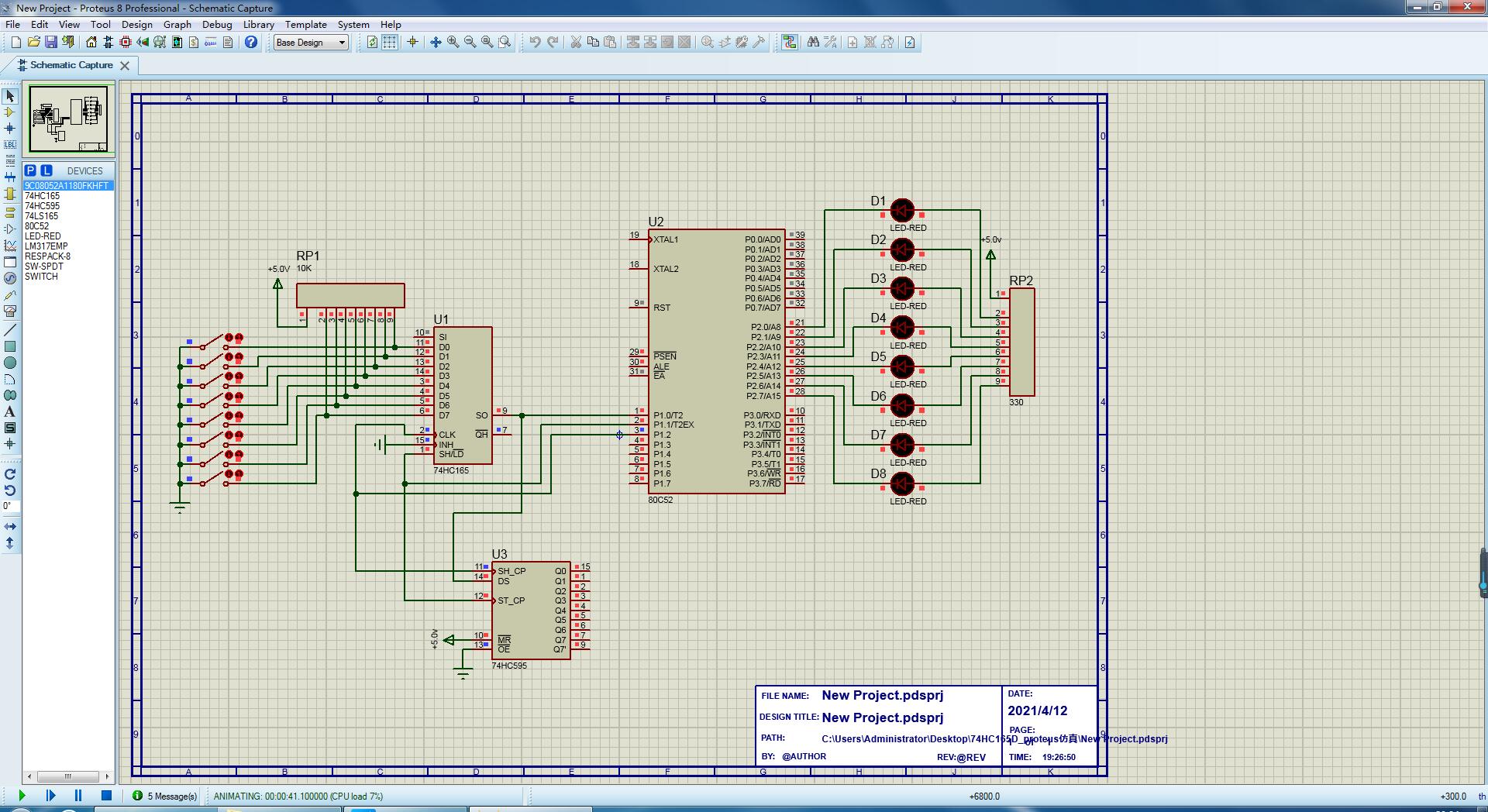Screen dimensions: 1488x812
Task: Click the Search and Tag binoculars
Action: pos(813,43)
